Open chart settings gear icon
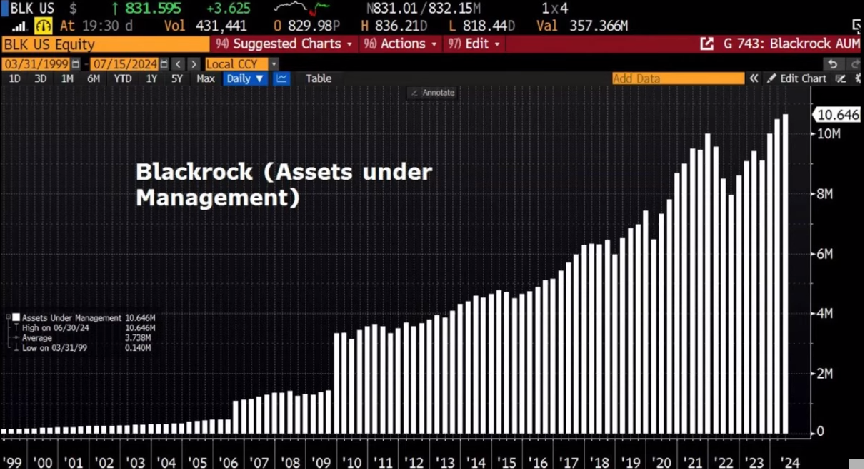Screen dimensions: 864x469 pos(858,79)
